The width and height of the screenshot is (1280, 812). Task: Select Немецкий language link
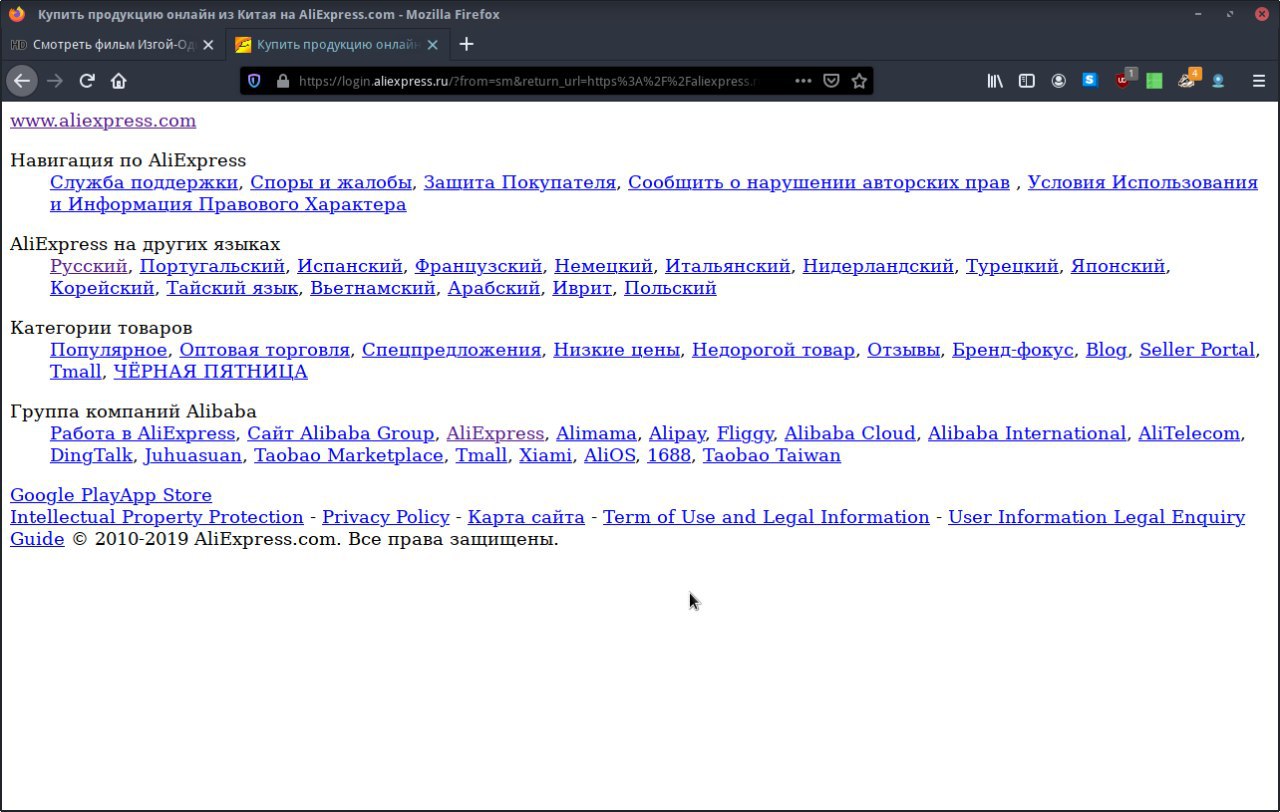click(x=604, y=266)
